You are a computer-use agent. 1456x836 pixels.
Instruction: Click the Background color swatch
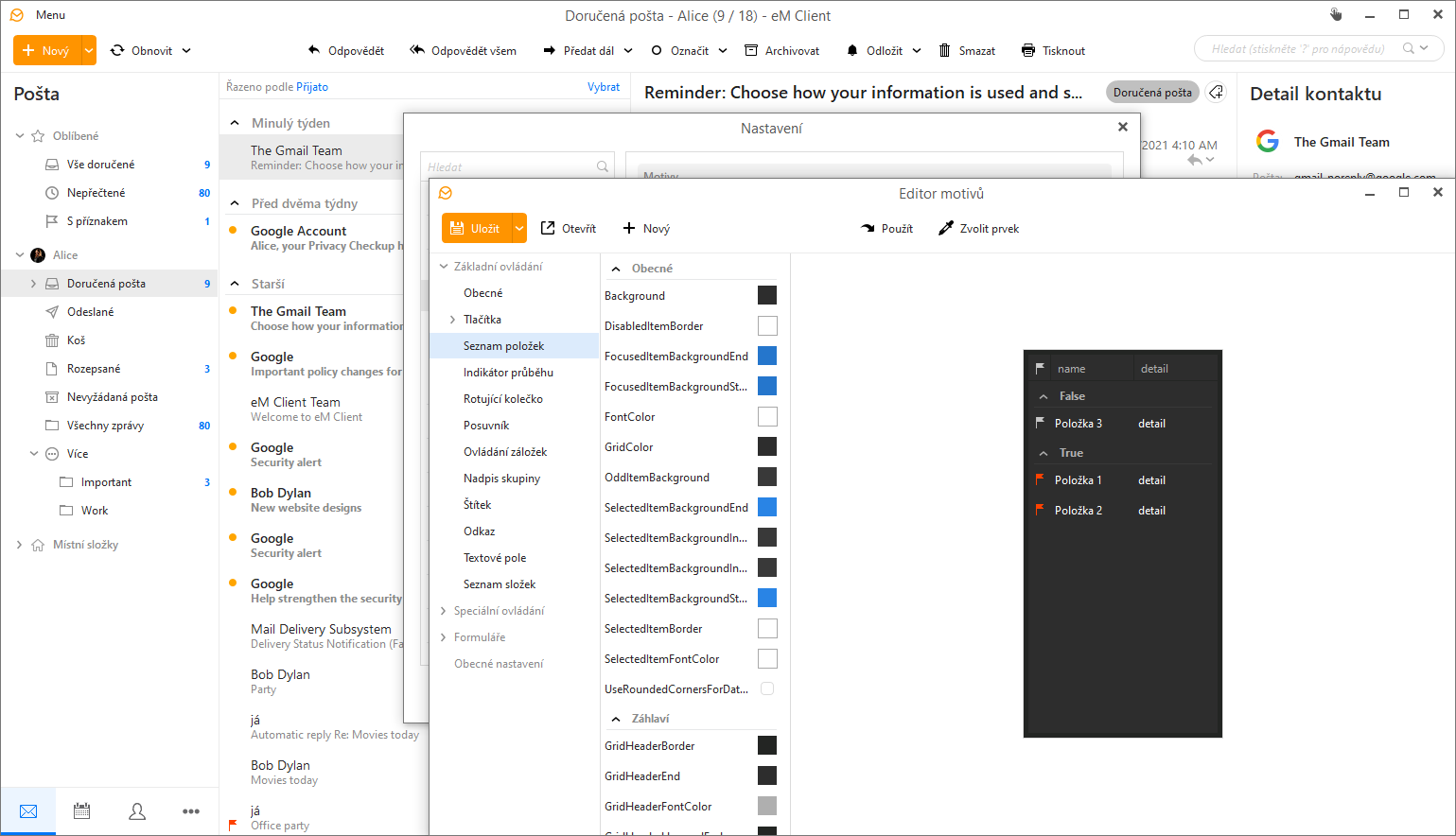[x=767, y=295]
